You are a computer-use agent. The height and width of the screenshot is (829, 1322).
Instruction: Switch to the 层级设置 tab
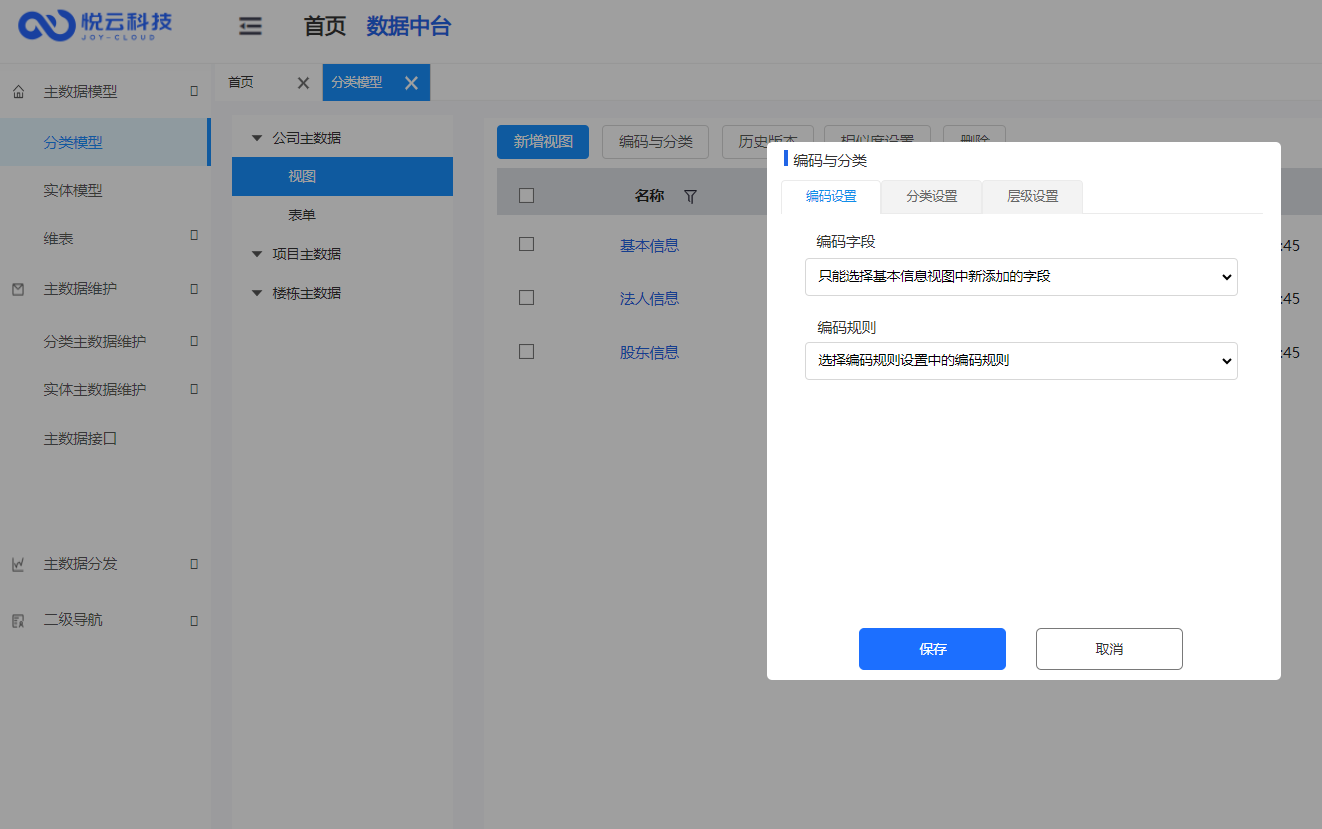[1033, 197]
